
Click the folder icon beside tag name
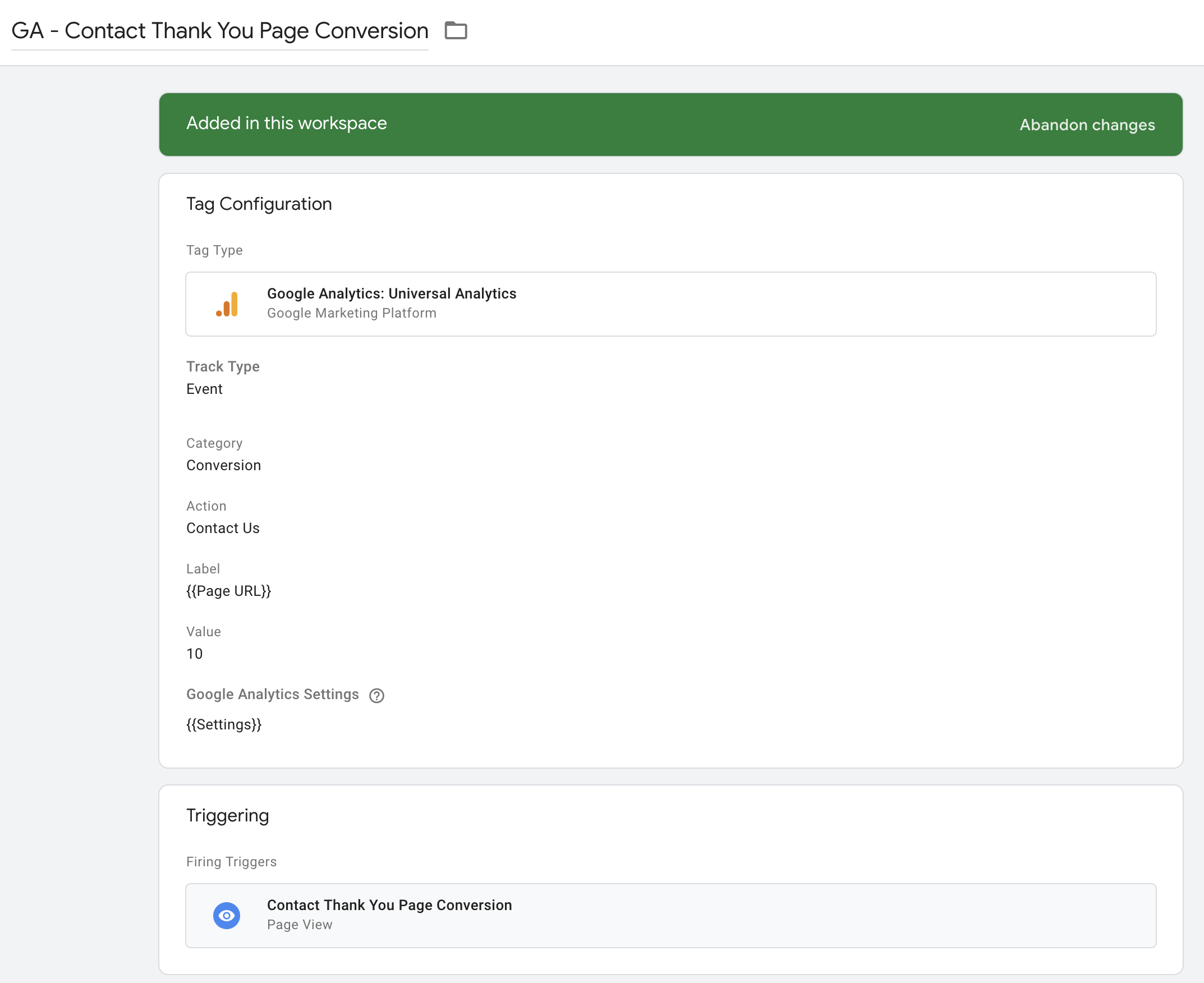pyautogui.click(x=456, y=30)
